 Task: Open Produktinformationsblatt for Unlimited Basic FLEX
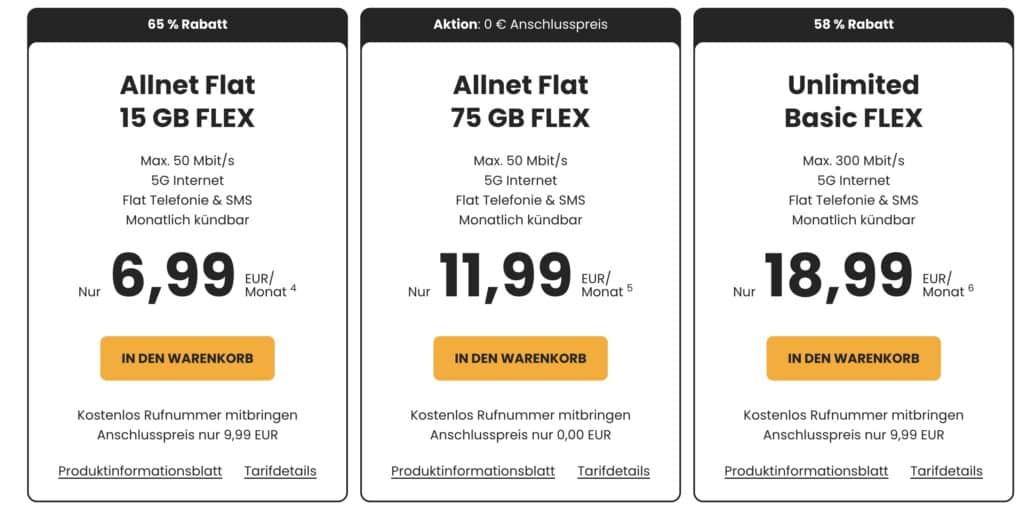tap(806, 471)
